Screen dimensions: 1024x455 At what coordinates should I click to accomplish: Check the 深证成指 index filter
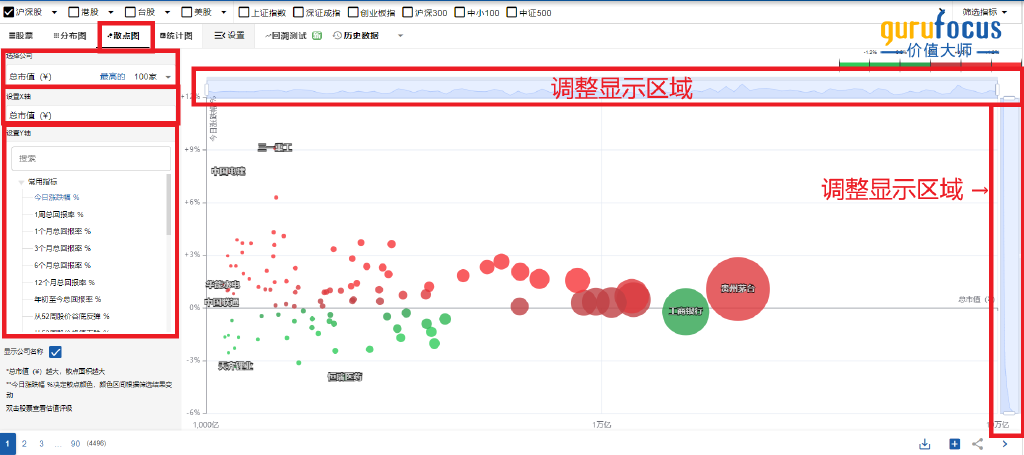click(x=298, y=12)
